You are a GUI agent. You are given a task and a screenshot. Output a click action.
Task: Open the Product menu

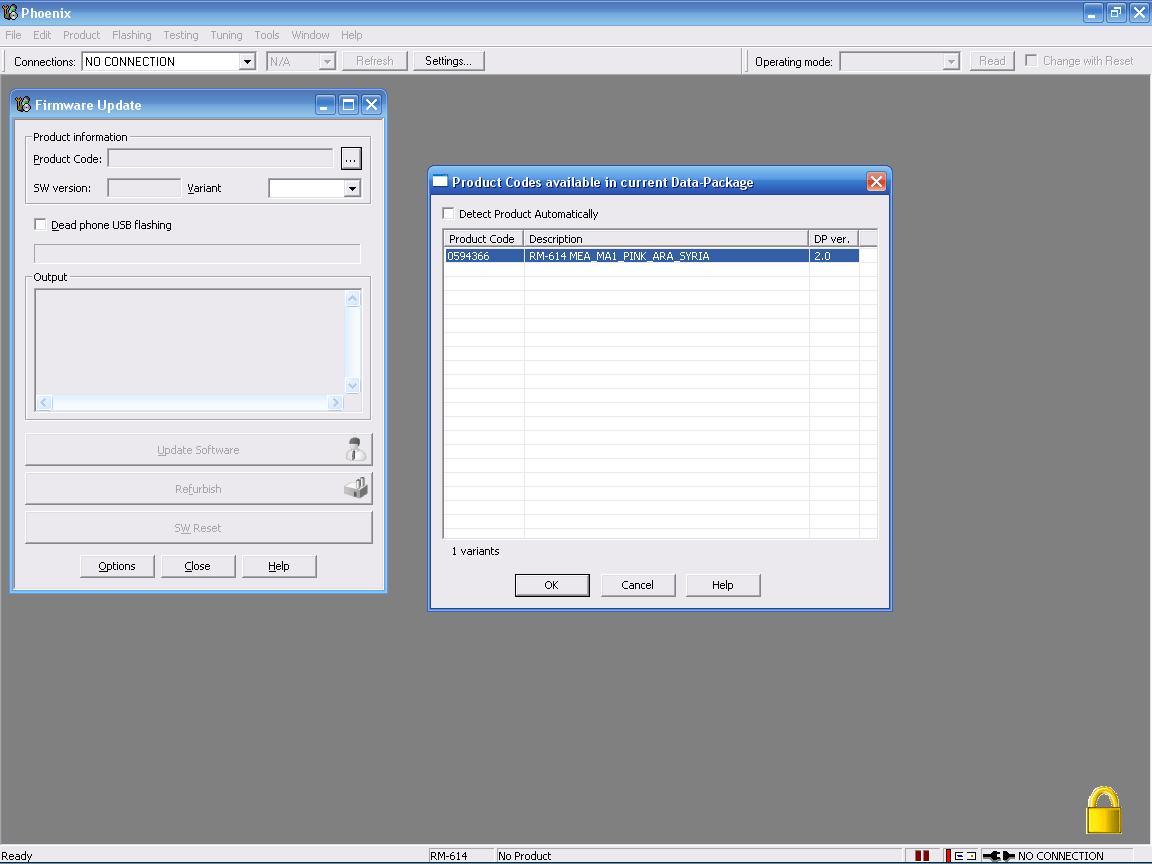click(82, 35)
